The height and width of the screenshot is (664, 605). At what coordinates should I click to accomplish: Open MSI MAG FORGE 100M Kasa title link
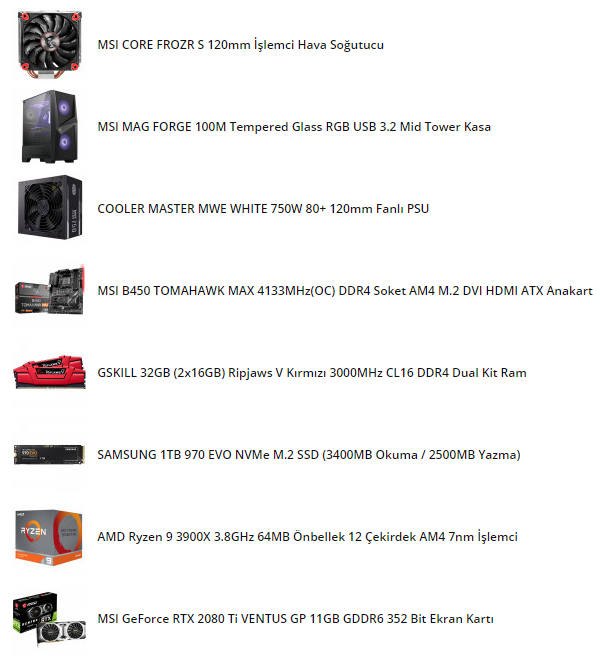(x=294, y=127)
